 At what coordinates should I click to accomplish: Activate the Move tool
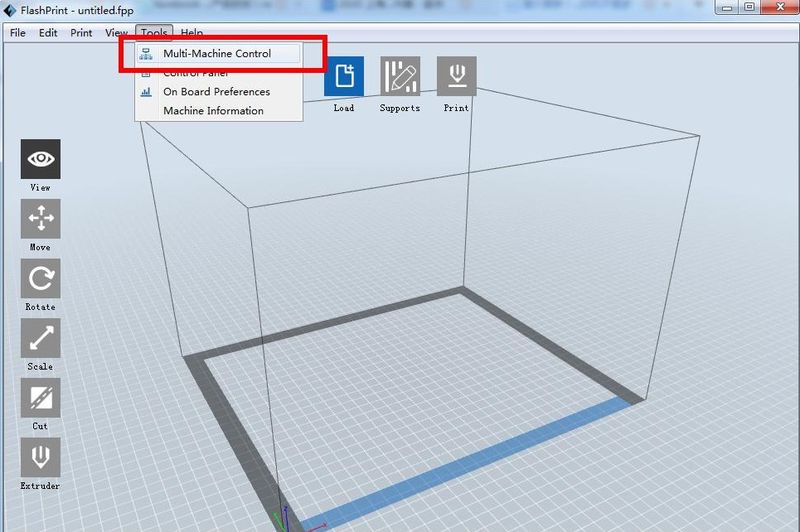pyautogui.click(x=40, y=219)
